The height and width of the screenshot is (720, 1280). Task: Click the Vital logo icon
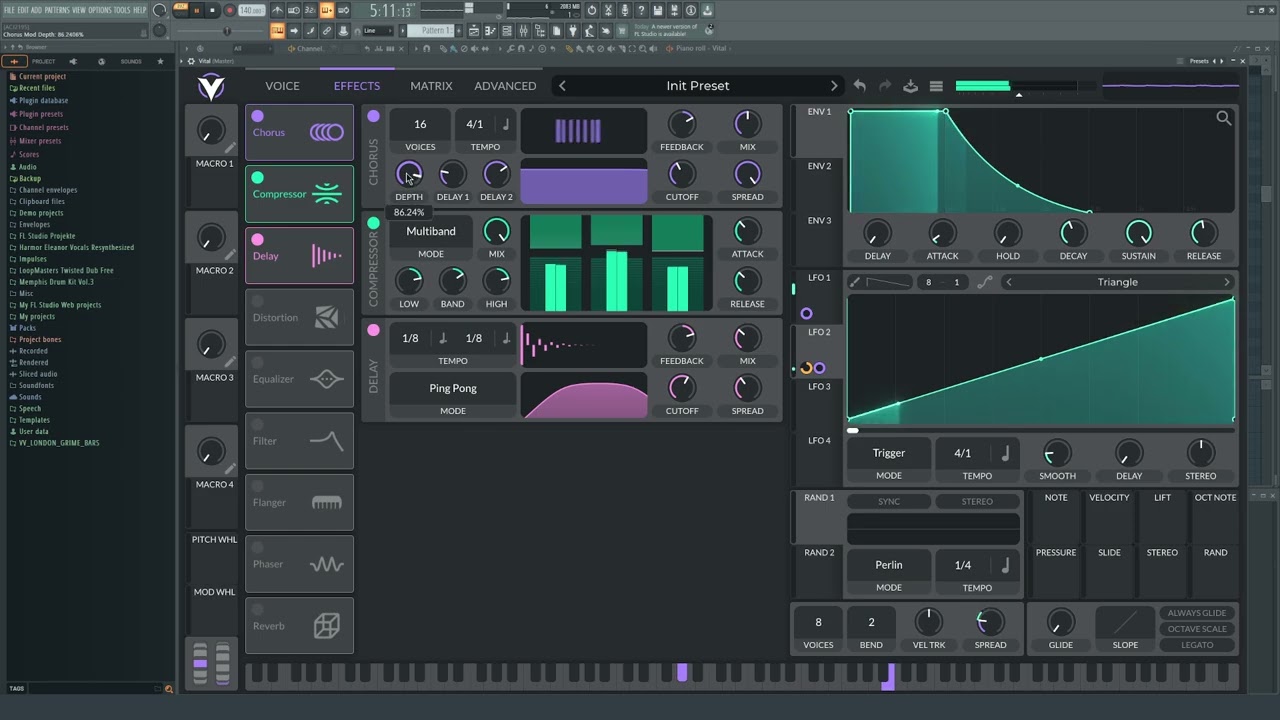(211, 87)
